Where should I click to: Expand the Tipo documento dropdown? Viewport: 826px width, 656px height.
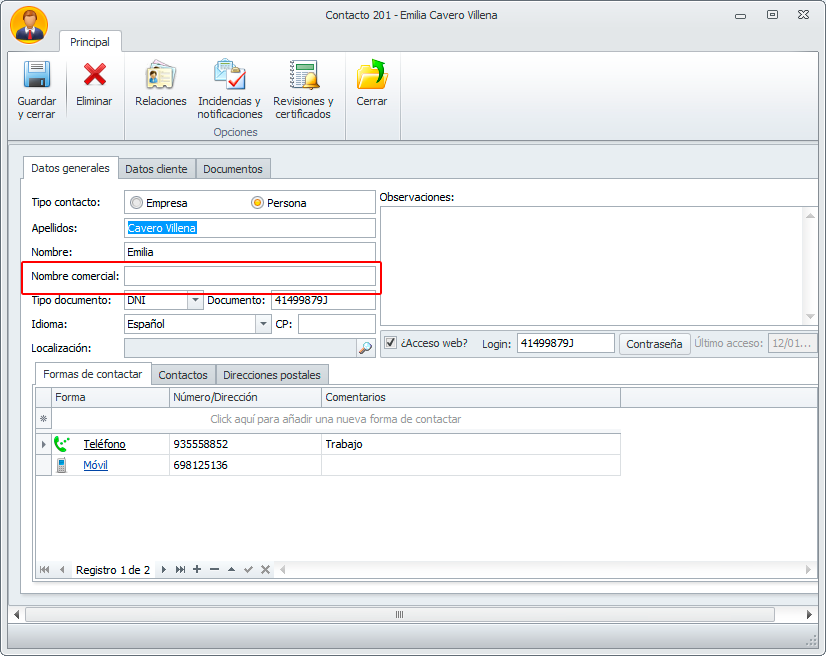195,300
